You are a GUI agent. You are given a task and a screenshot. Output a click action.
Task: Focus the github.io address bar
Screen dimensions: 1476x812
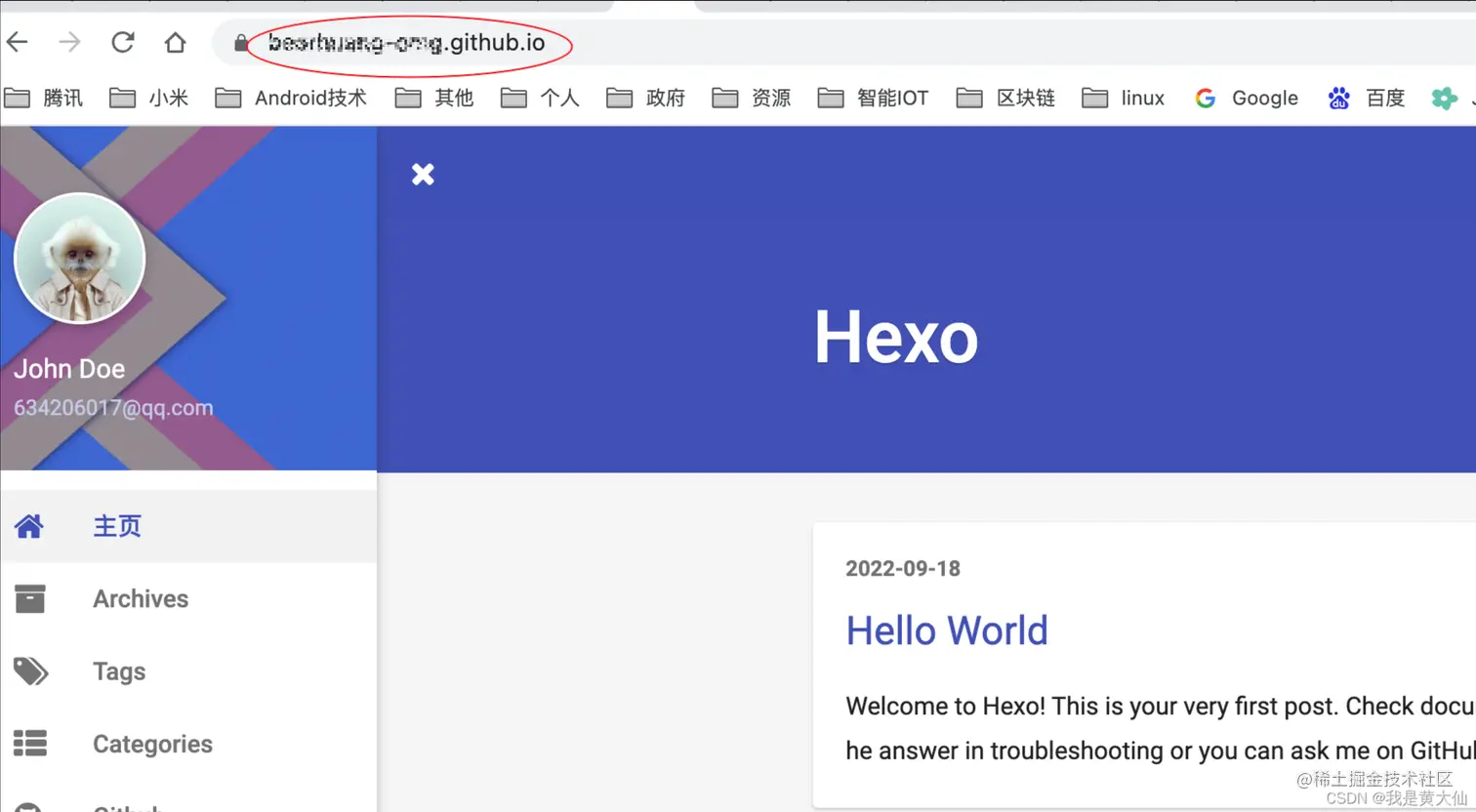tap(843, 43)
